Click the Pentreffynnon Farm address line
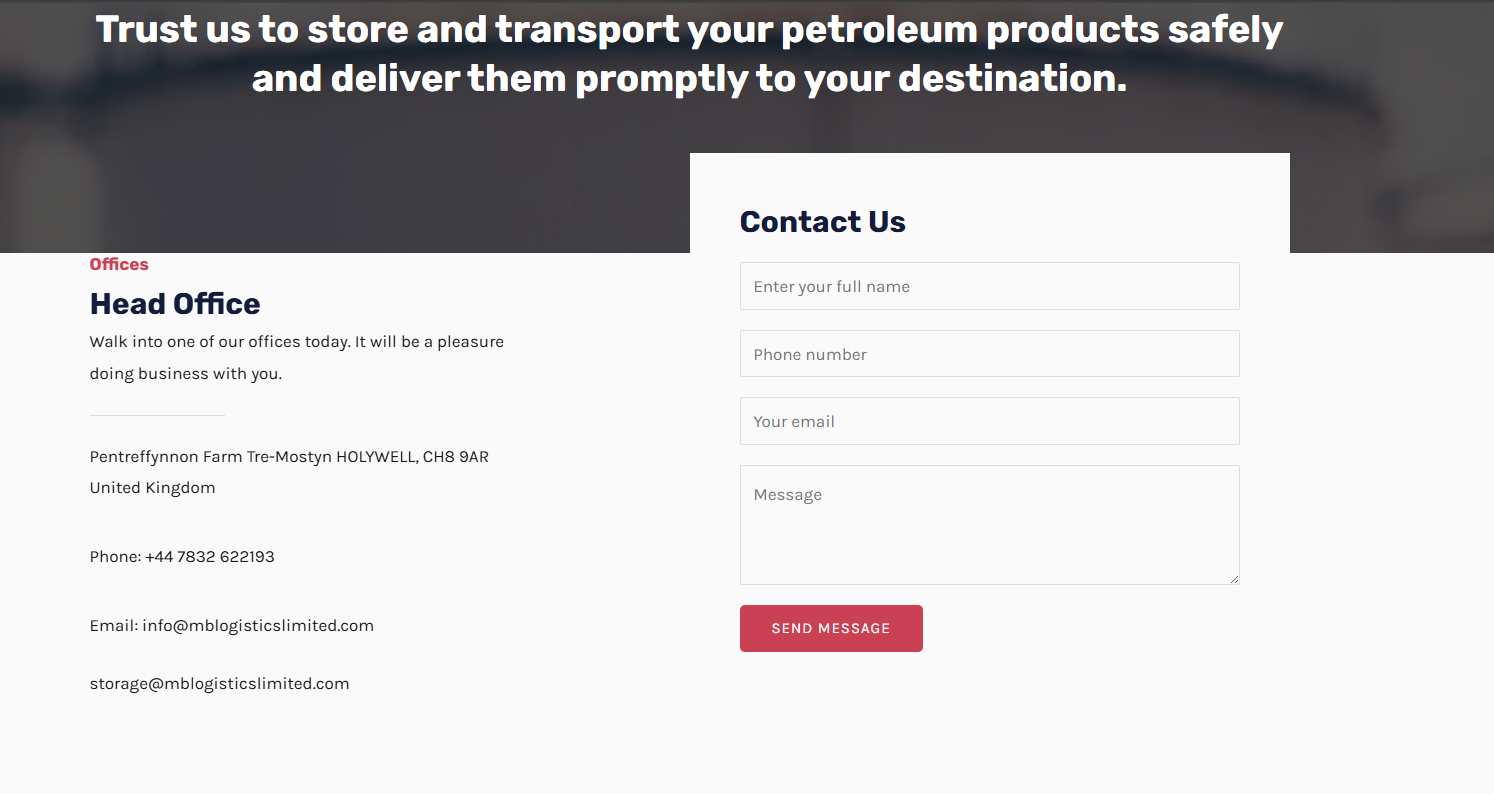 (289, 457)
